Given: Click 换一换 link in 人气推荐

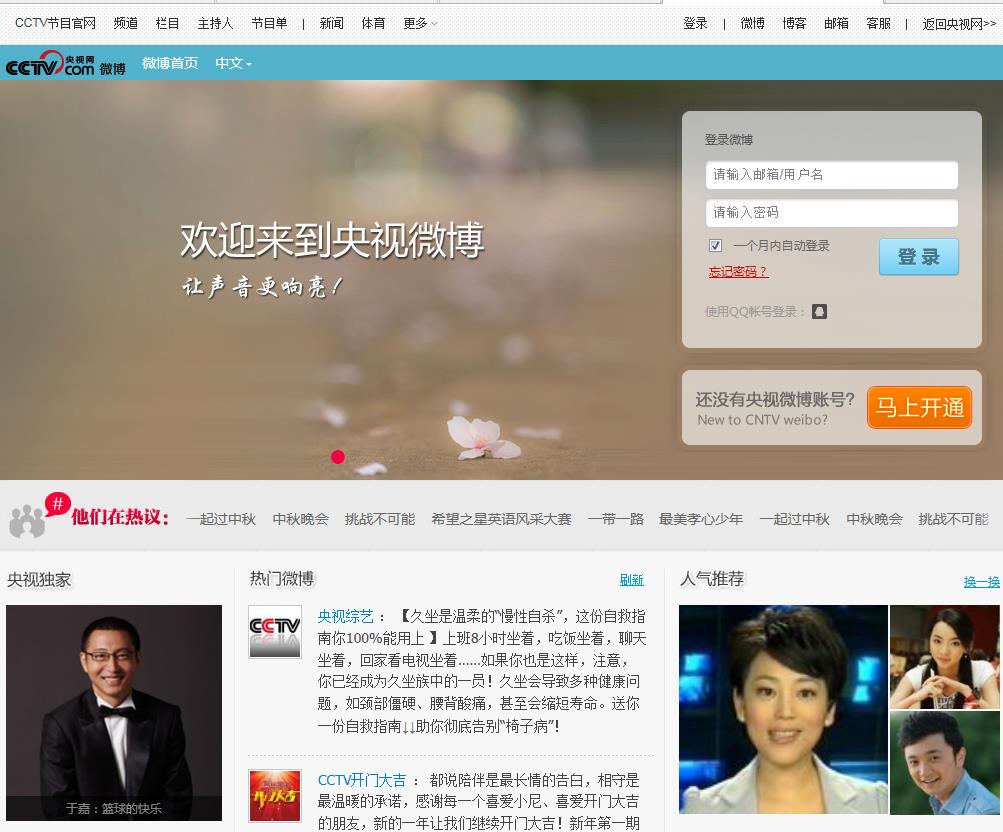Looking at the screenshot, I should pos(981,581).
